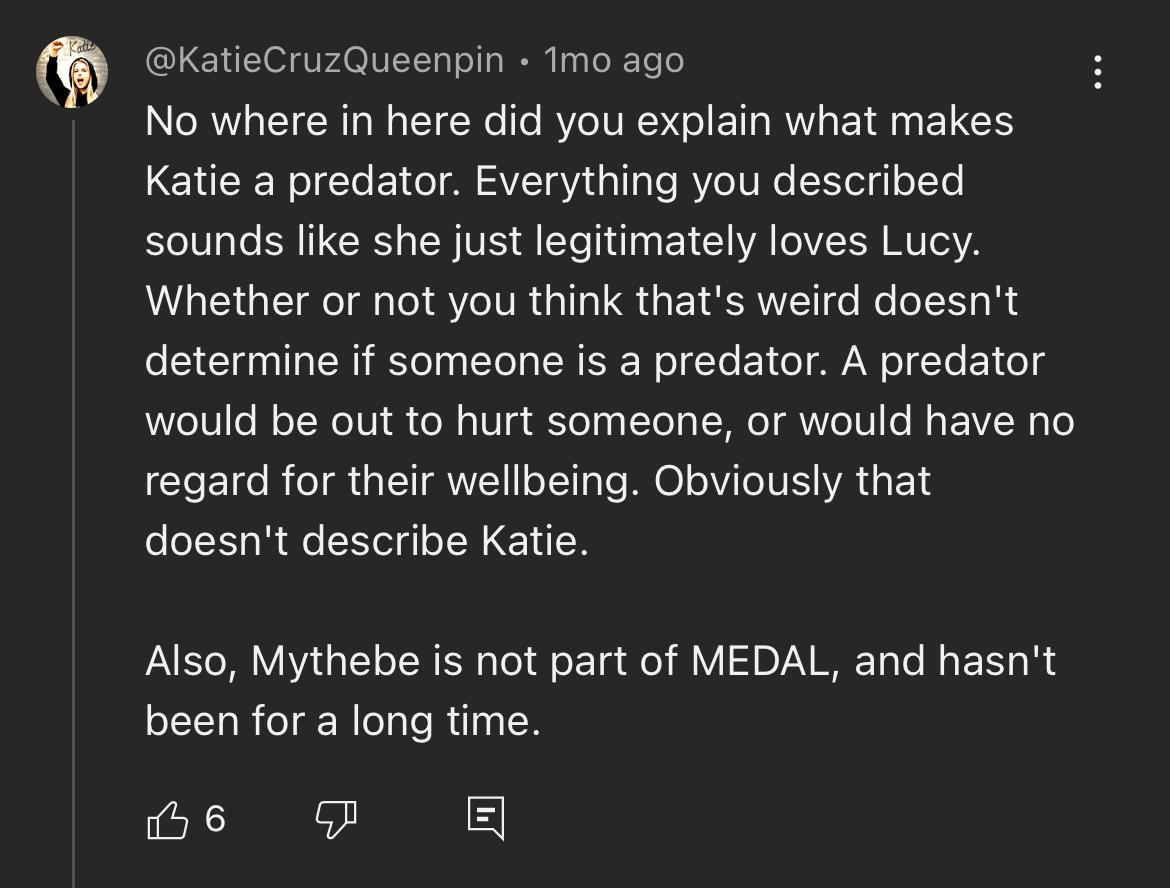The image size is (1170, 888).
Task: Like the comment with thumbs-up icon
Action: (x=167, y=820)
